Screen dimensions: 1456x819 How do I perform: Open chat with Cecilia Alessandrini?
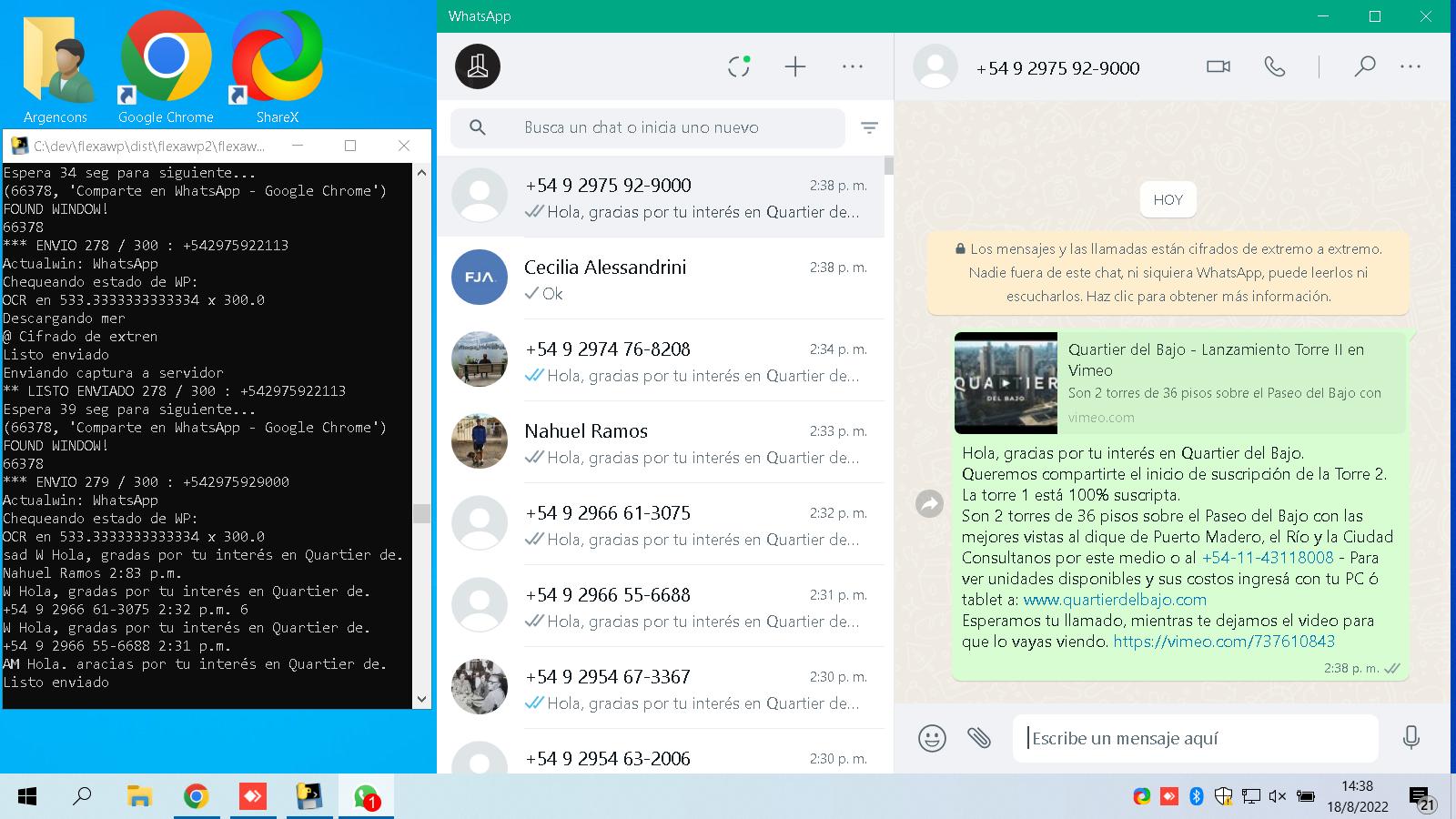[661, 279]
